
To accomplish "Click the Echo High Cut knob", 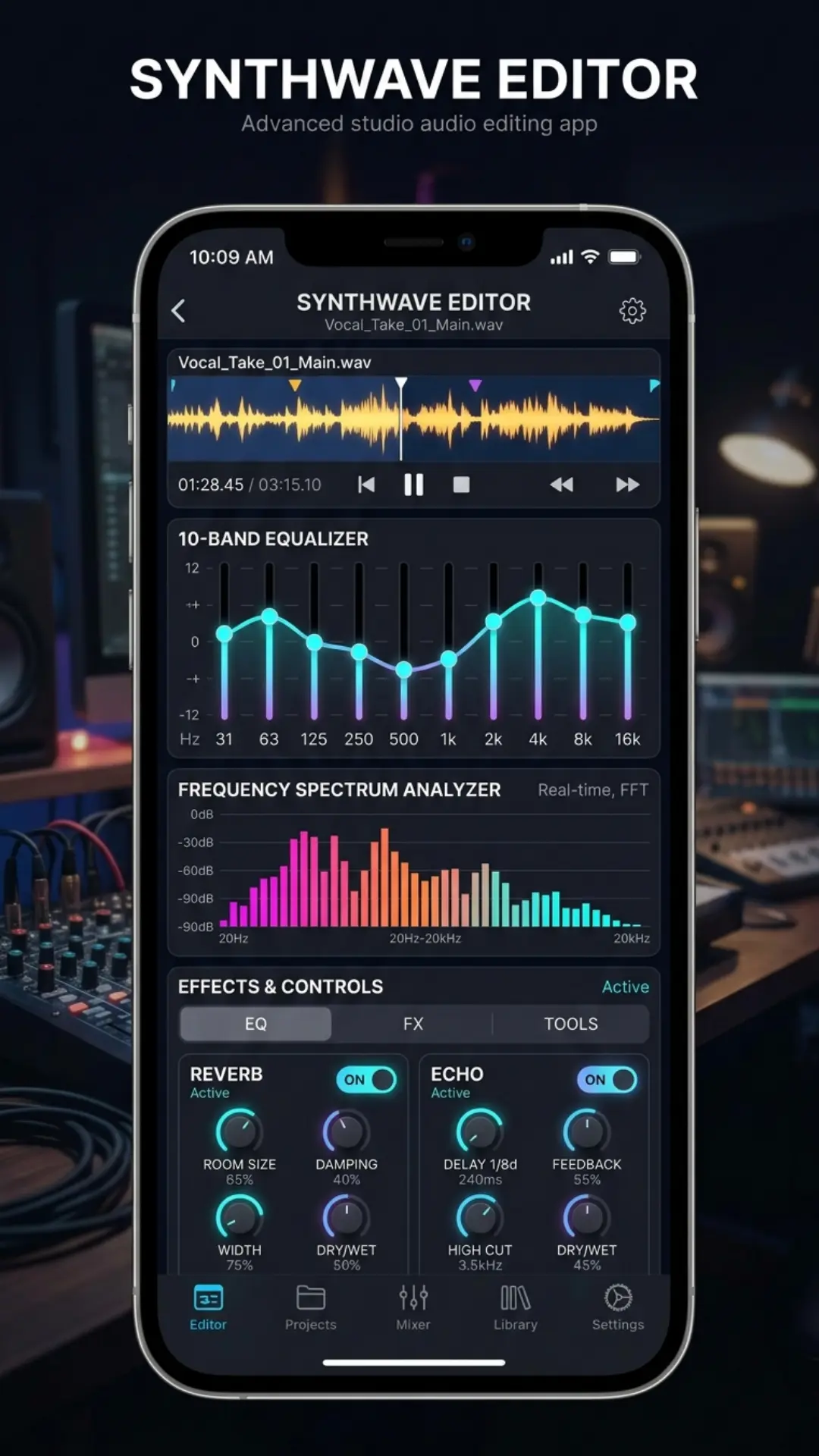I will coord(480,1216).
